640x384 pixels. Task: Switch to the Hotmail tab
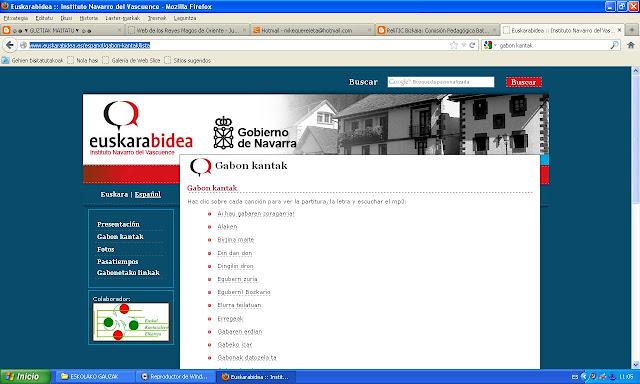pos(312,30)
